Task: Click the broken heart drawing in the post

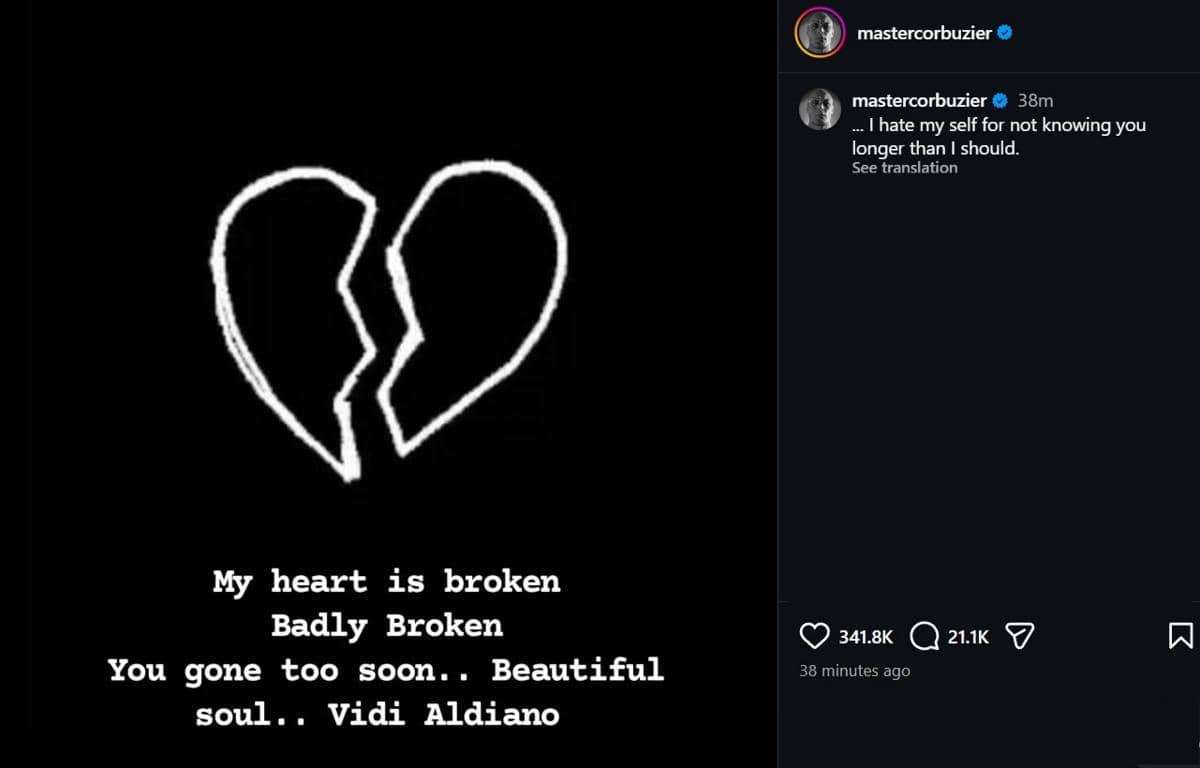Action: point(388,320)
